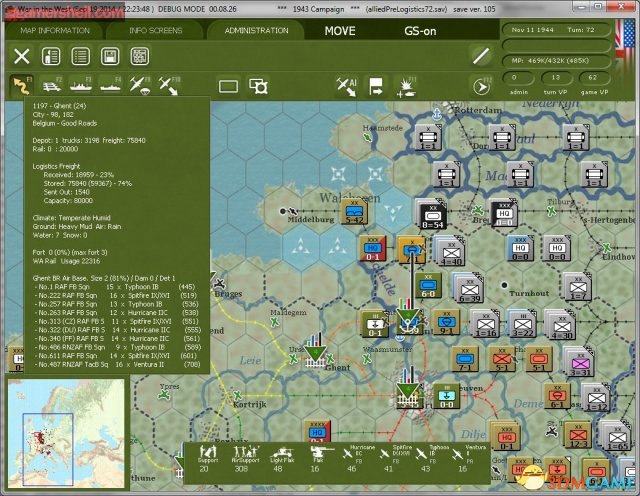The width and height of the screenshot is (640, 496).
Task: Select the Move mode (F1) icon
Action: click(x=22, y=86)
